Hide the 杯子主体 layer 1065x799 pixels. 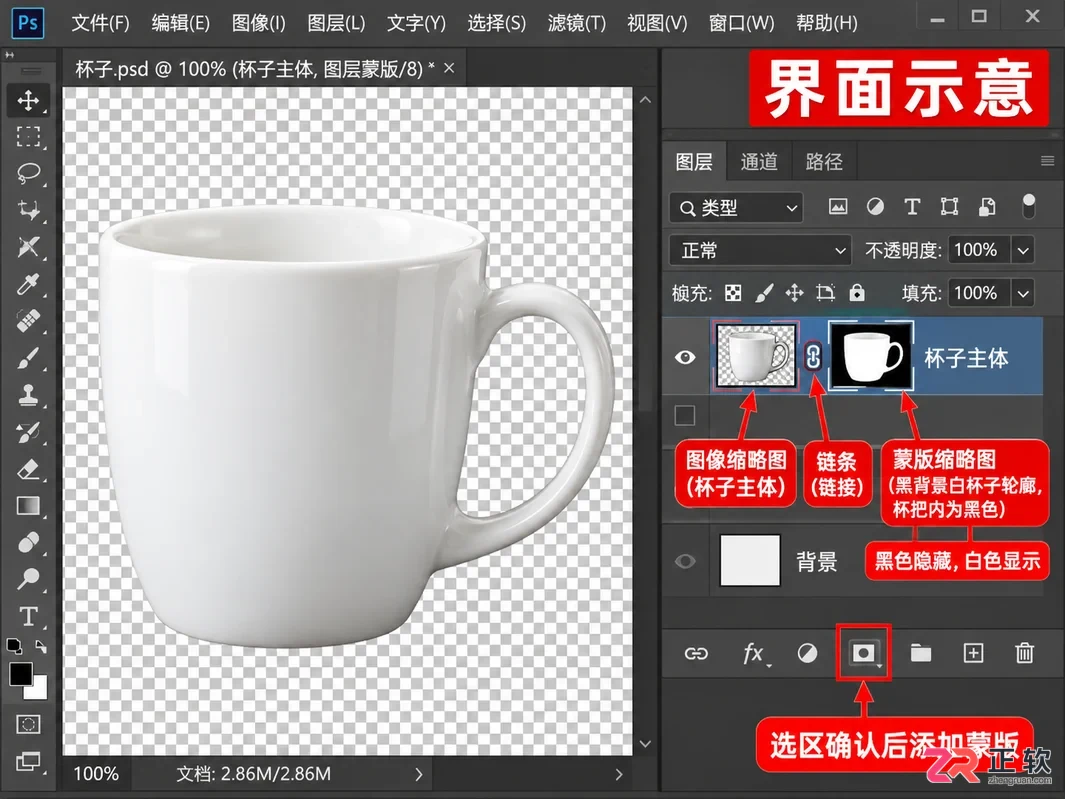685,357
